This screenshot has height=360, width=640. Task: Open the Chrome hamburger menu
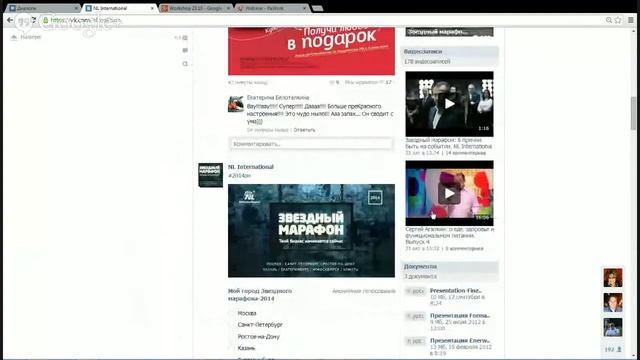tap(631, 20)
